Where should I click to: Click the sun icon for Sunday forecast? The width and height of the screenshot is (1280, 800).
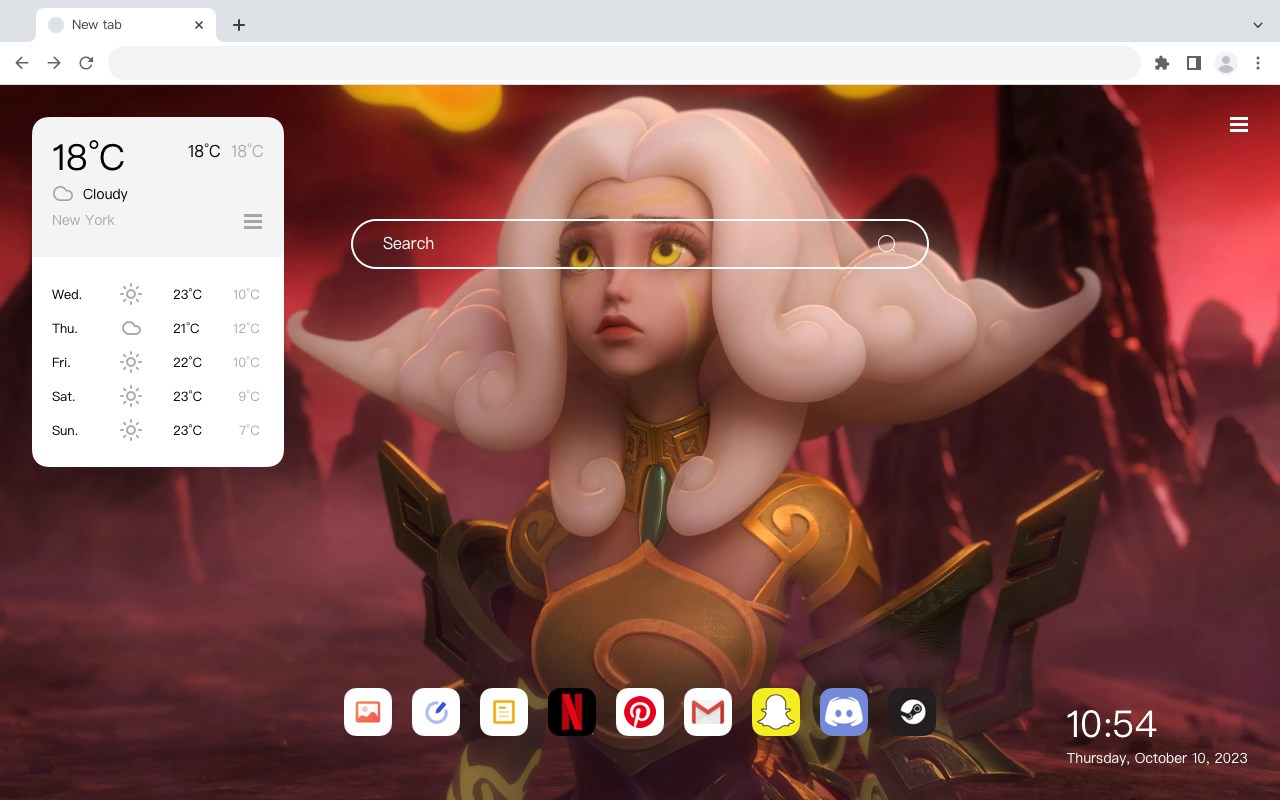(x=131, y=430)
